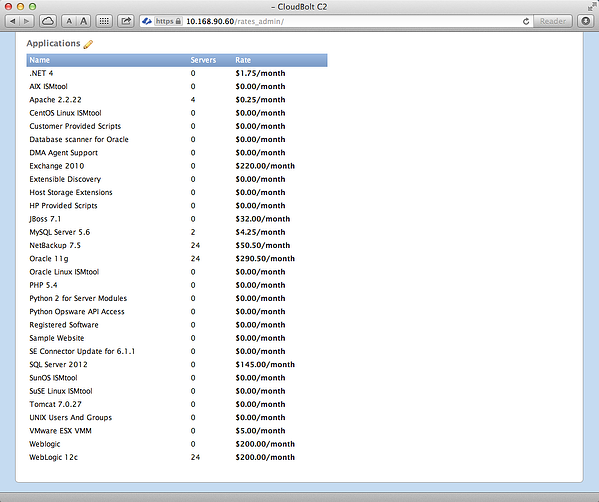Edit Applications with the pencil icon
Image resolution: width=599 pixels, height=502 pixels.
pyautogui.click(x=88, y=44)
